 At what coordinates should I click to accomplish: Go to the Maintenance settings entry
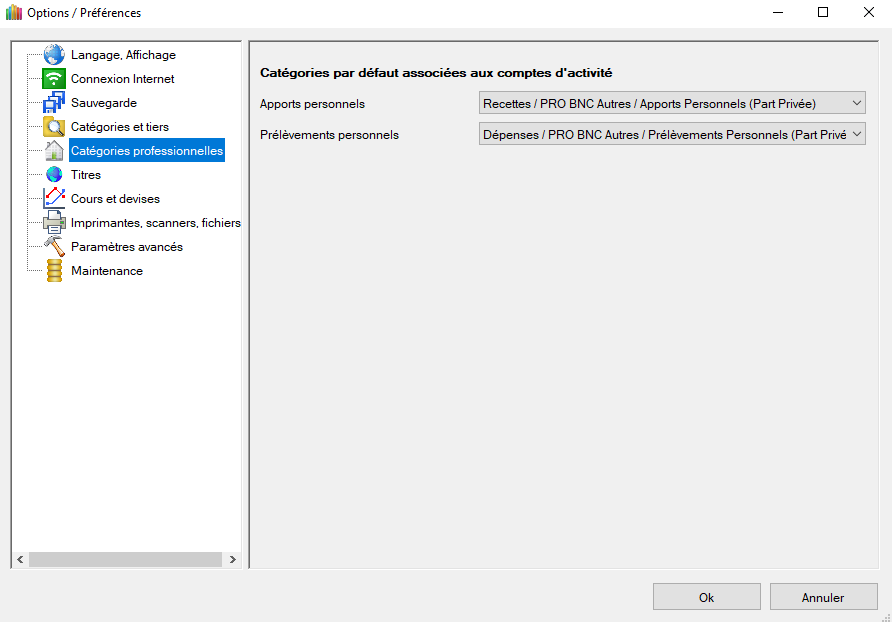(x=106, y=271)
